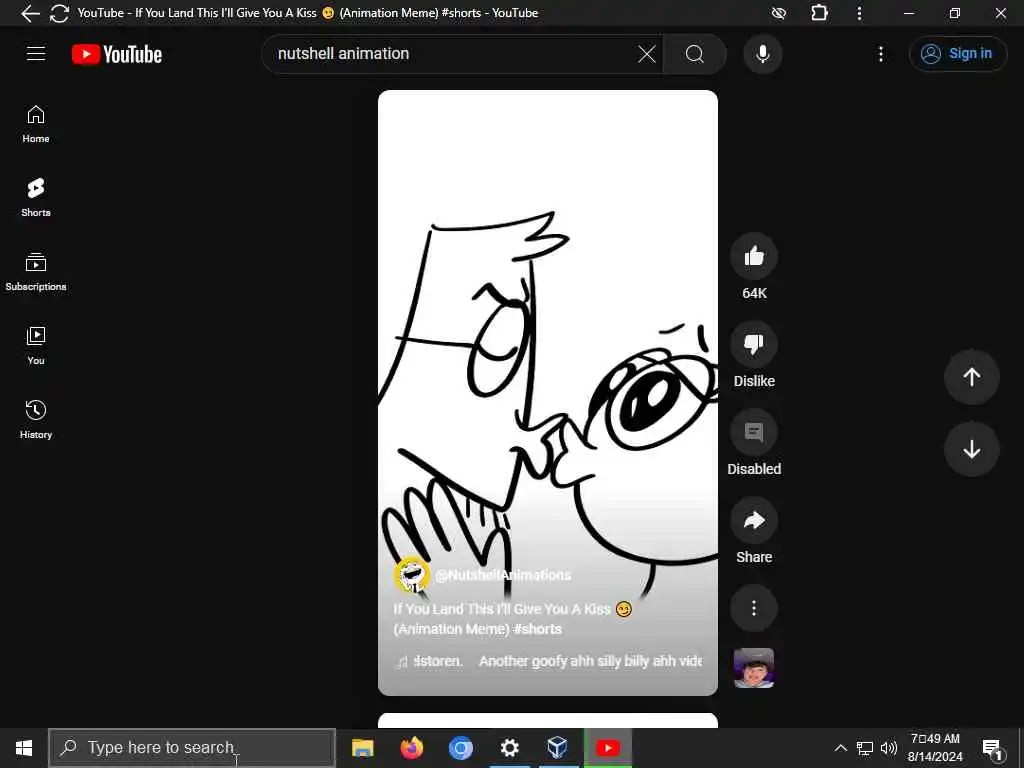Launch Firefox from the taskbar
The height and width of the screenshot is (768, 1024).
pos(411,748)
